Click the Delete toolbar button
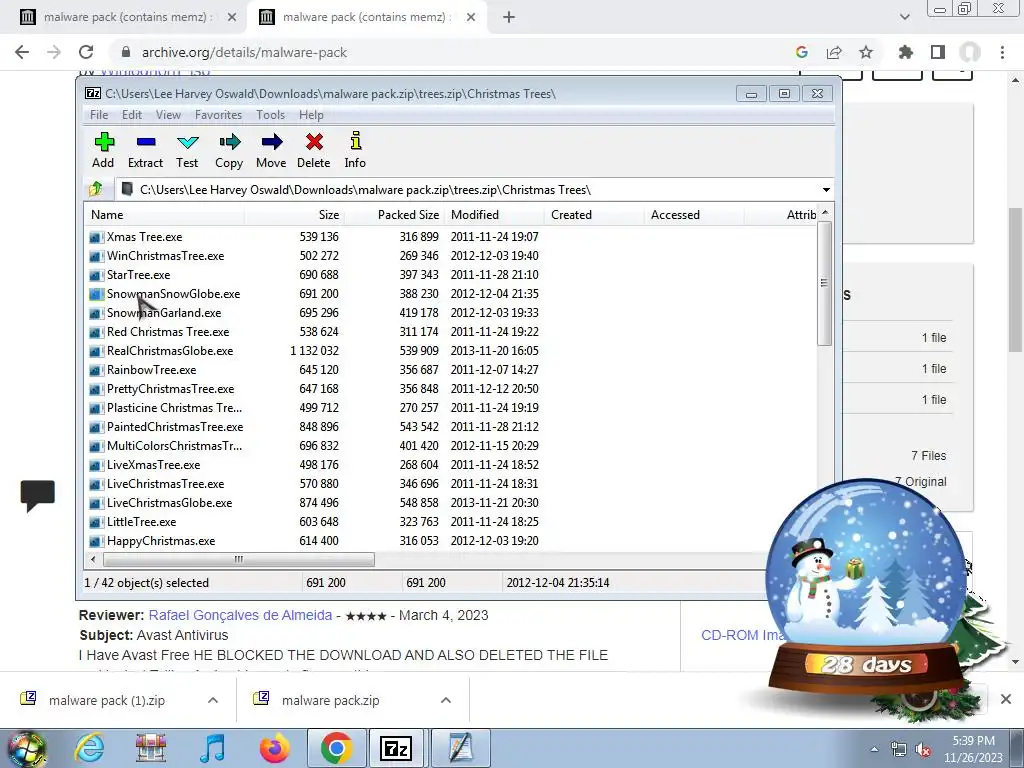 (313, 151)
